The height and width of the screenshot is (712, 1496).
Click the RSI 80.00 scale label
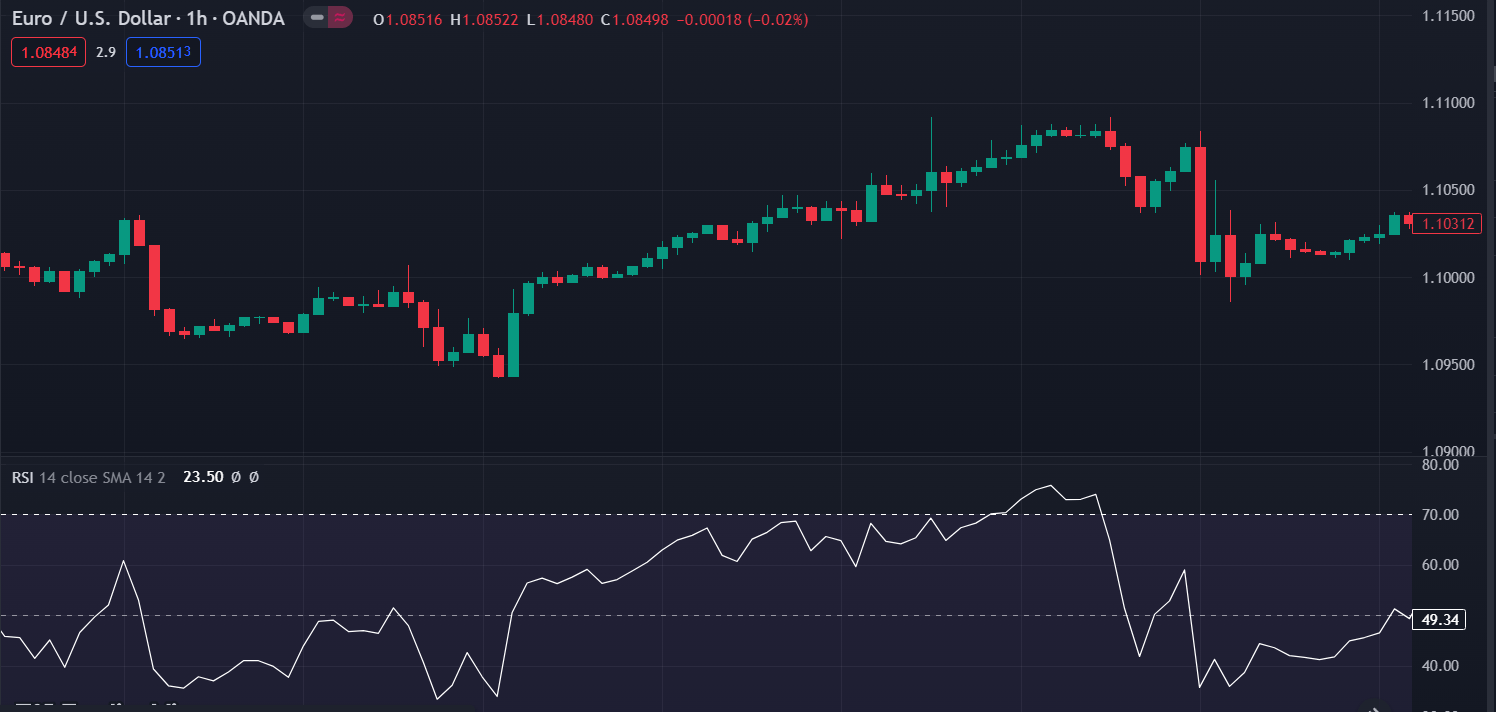point(1440,465)
